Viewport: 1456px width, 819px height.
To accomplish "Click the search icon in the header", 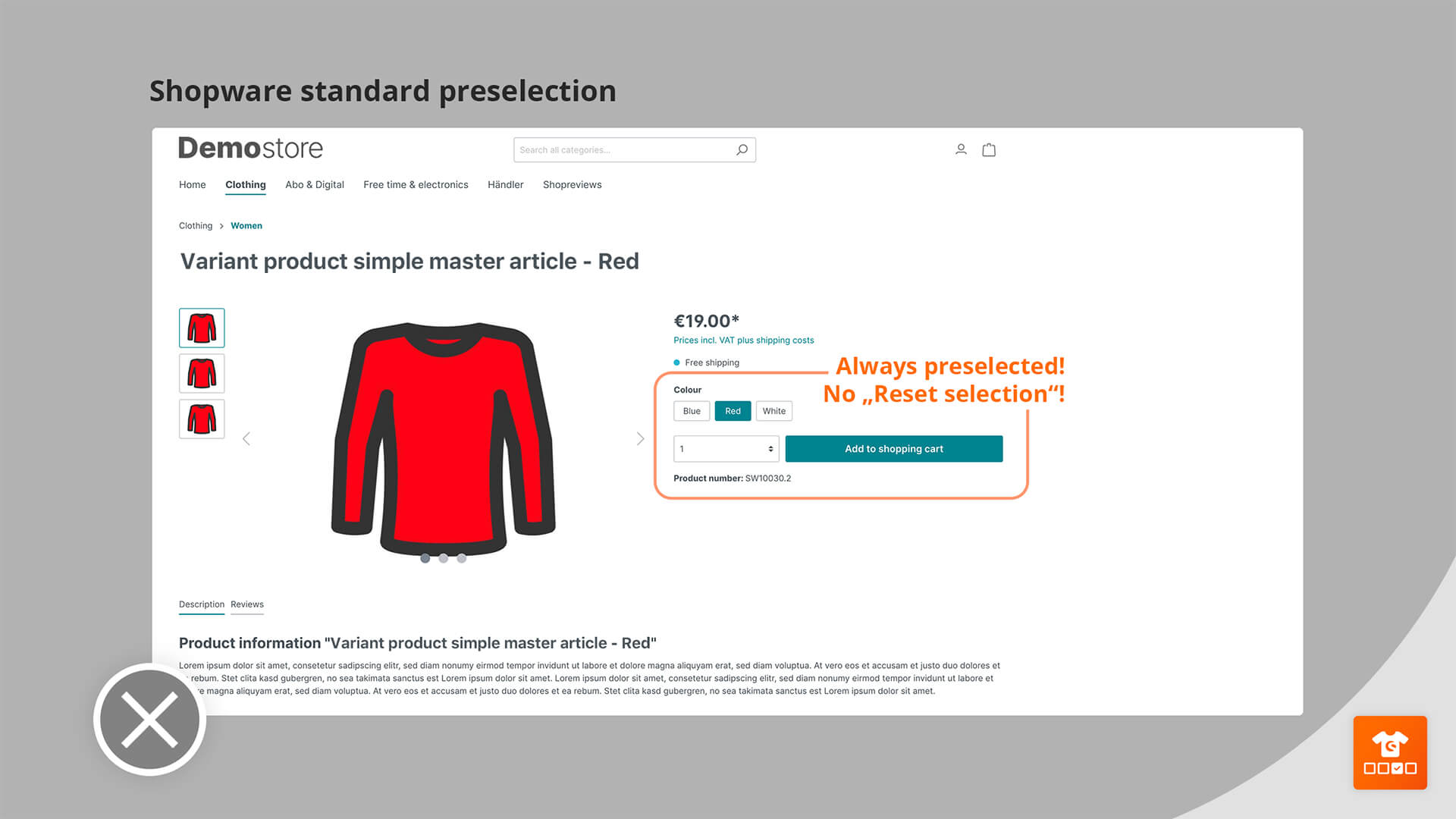I will (742, 150).
